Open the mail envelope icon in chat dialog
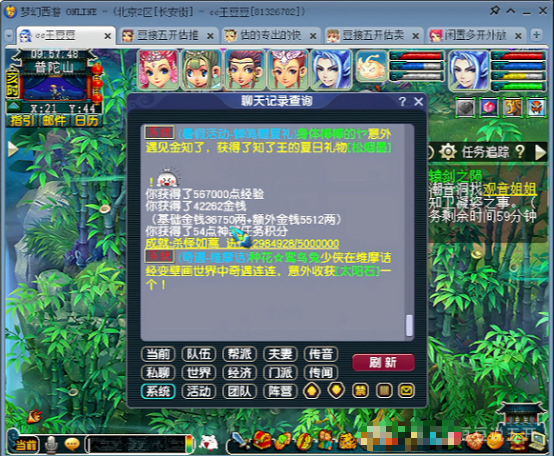Viewport: 554px width, 457px height. [406, 391]
